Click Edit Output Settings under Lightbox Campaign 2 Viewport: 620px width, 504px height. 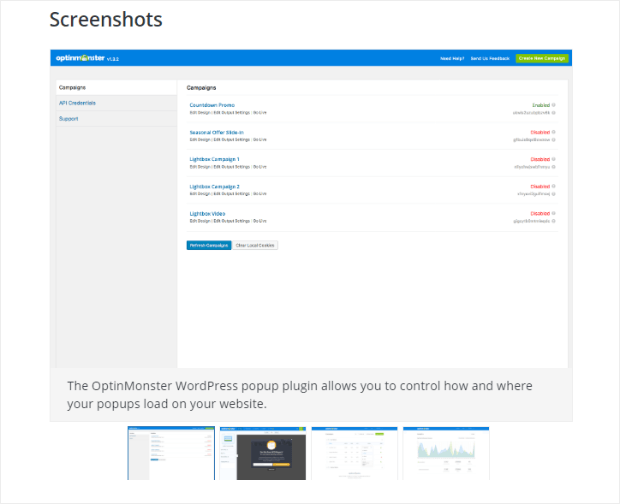(x=232, y=194)
